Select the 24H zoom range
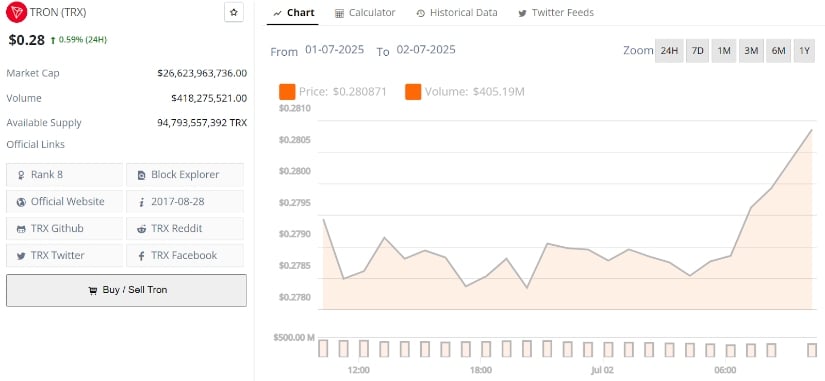 pyautogui.click(x=669, y=51)
